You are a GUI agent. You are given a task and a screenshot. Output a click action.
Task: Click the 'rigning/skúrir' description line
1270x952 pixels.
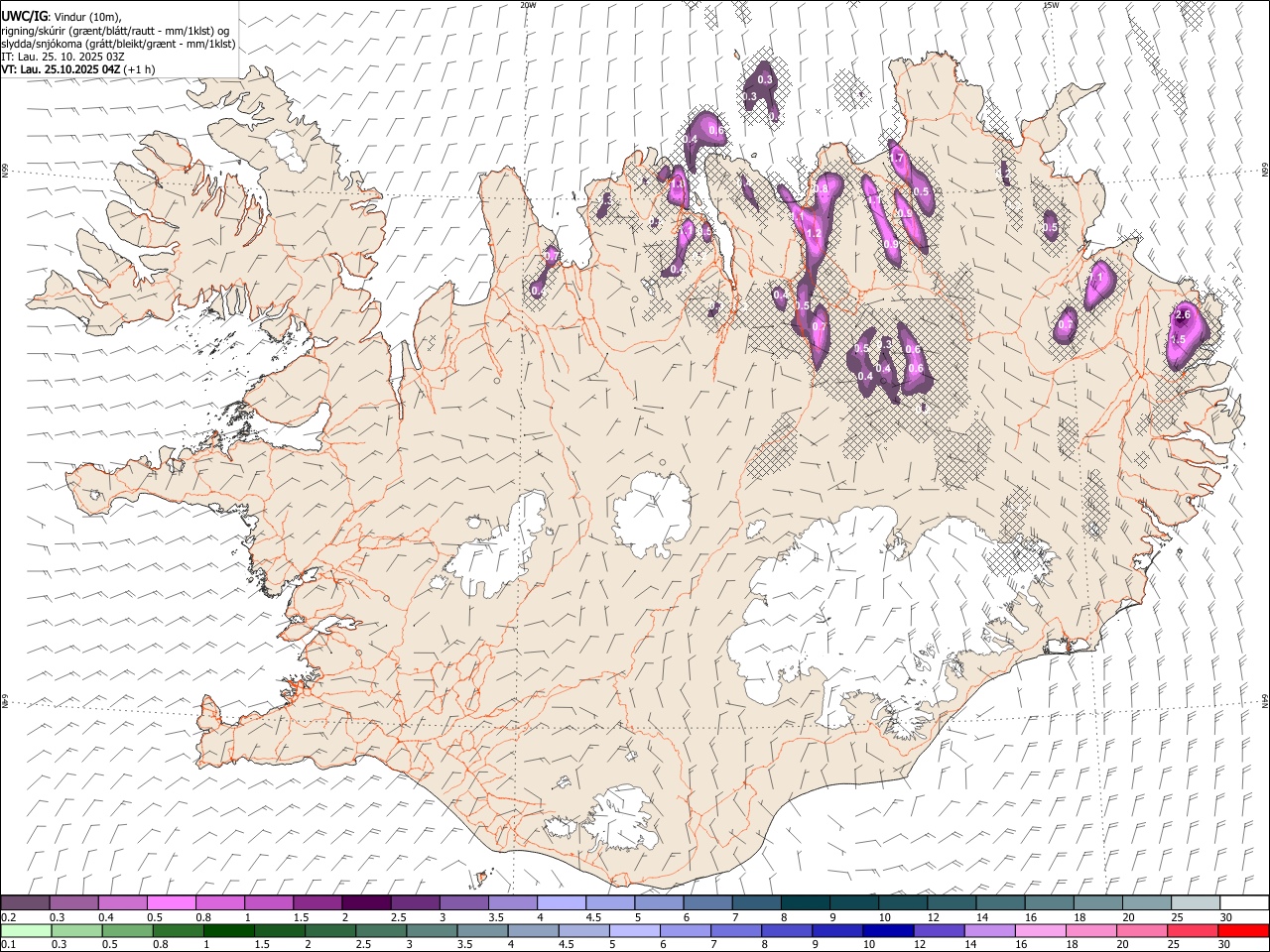click(115, 31)
